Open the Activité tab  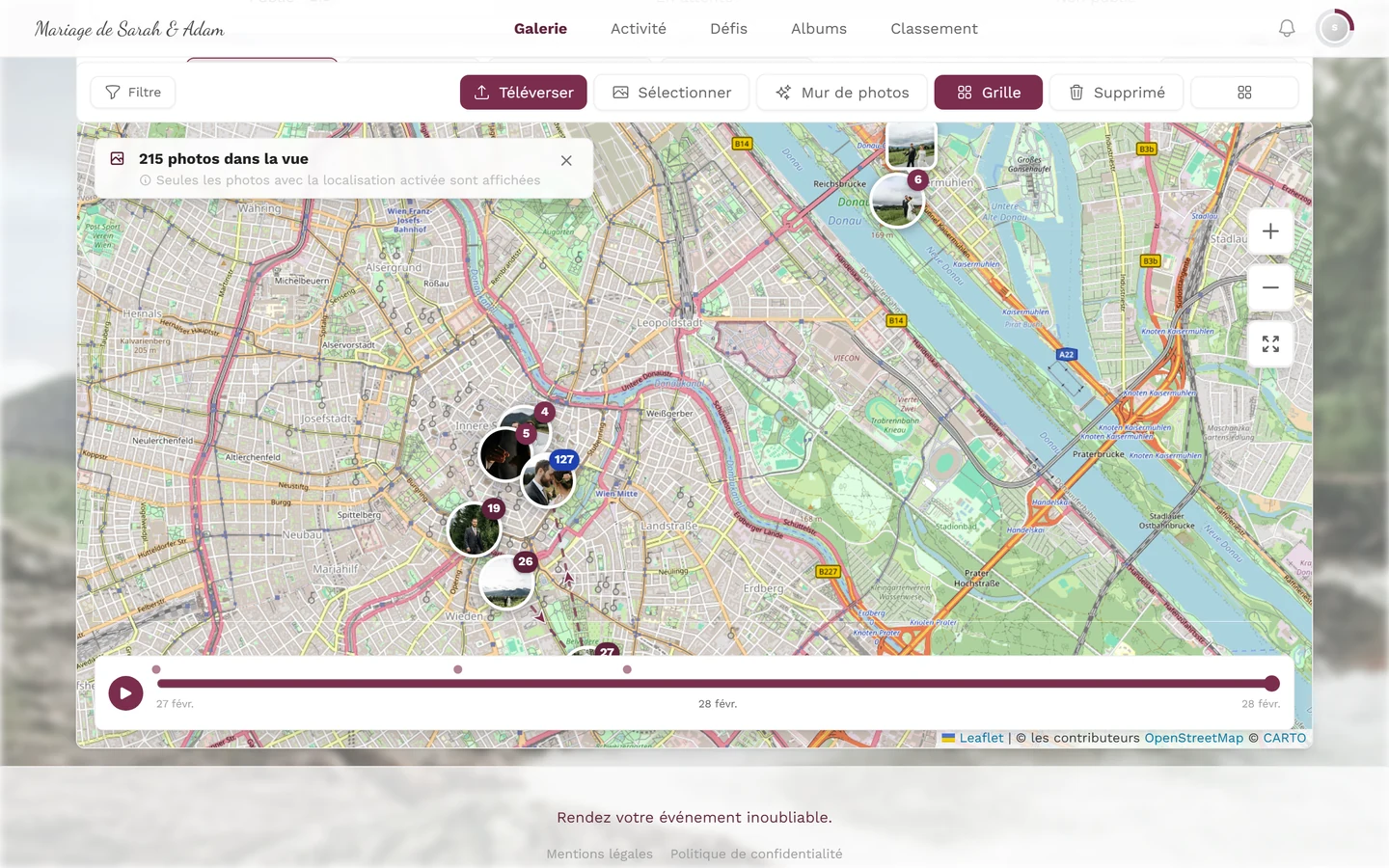point(639,29)
